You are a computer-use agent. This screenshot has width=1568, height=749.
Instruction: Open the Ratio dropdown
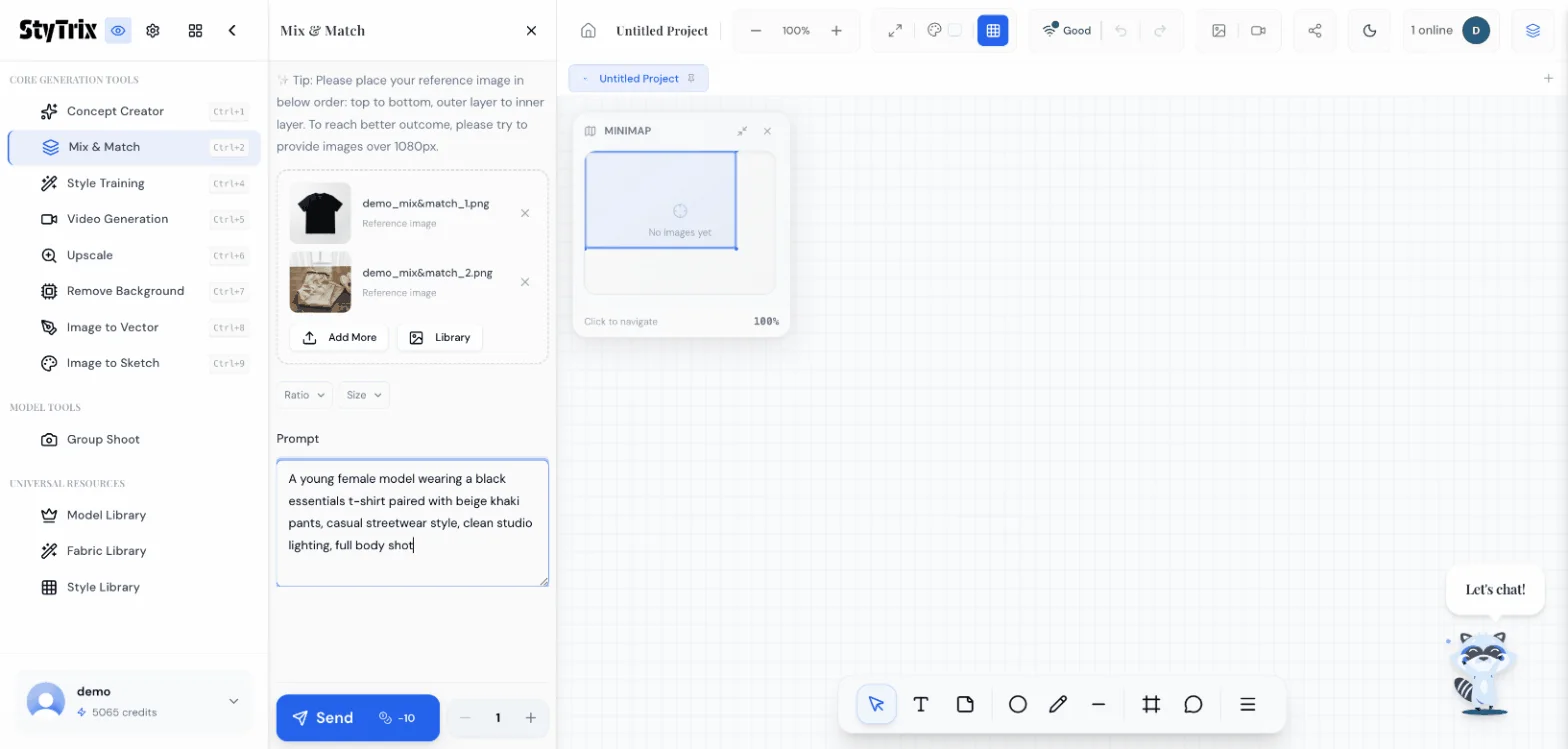click(304, 395)
